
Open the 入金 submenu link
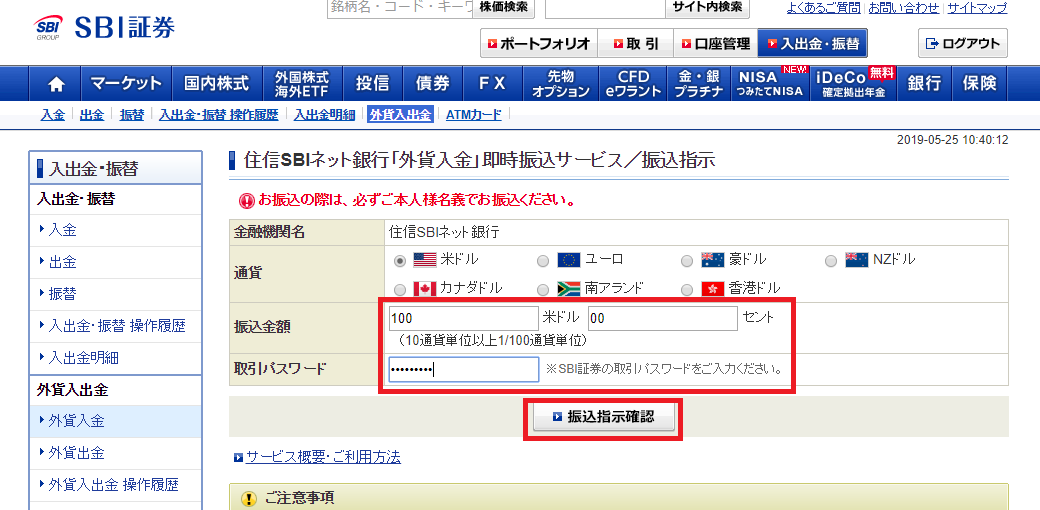tap(52, 115)
